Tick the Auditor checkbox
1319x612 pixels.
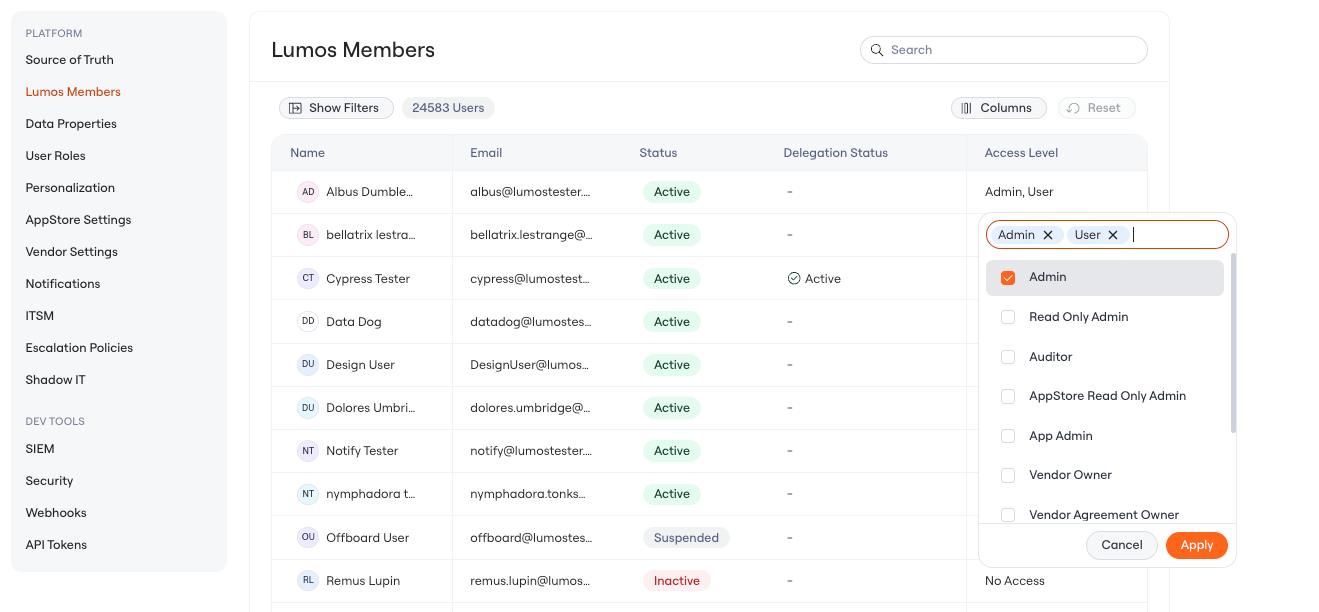1008,357
